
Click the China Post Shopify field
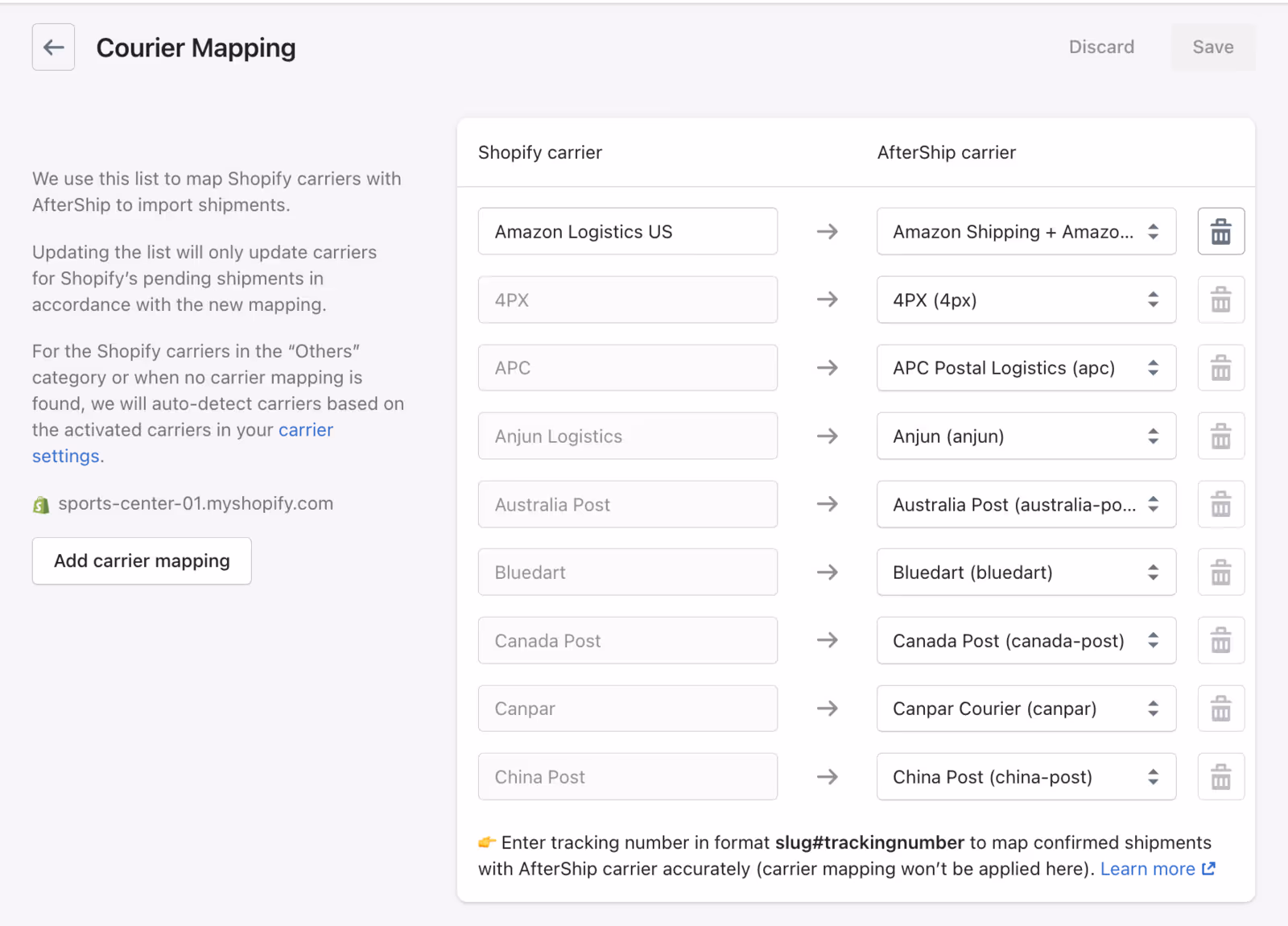(x=628, y=777)
